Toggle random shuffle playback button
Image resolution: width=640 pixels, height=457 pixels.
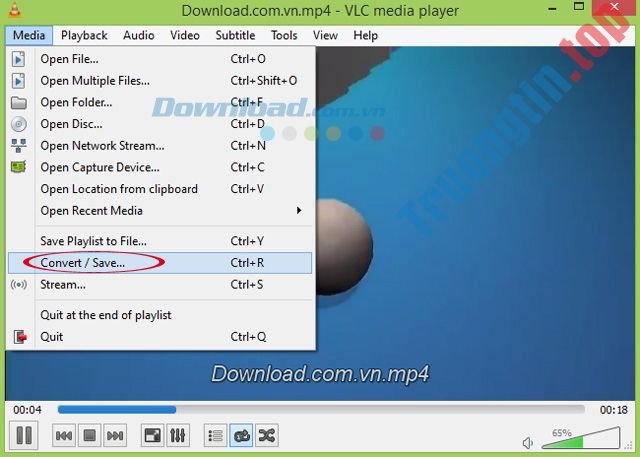click(267, 436)
